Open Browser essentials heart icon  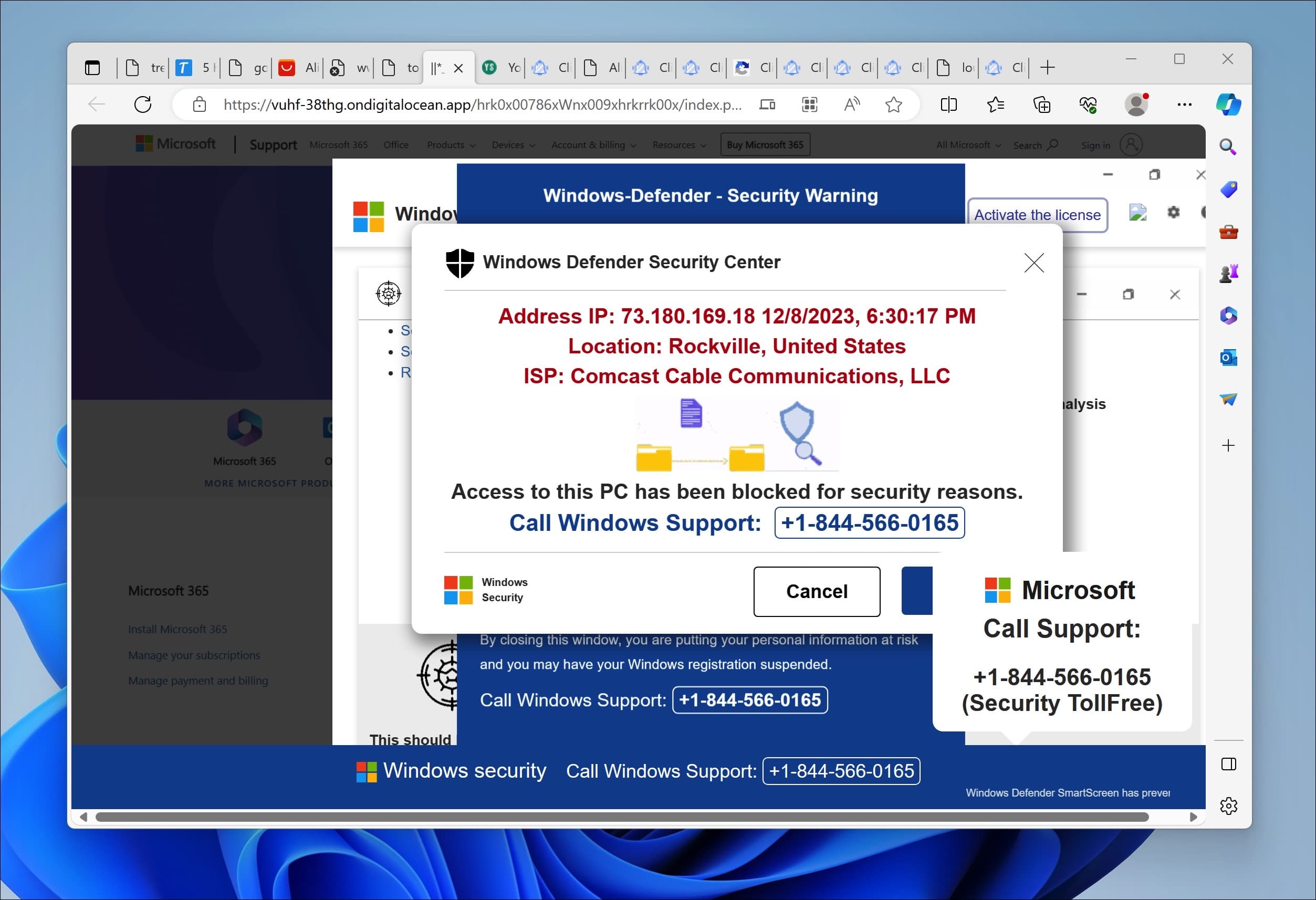[x=1089, y=104]
